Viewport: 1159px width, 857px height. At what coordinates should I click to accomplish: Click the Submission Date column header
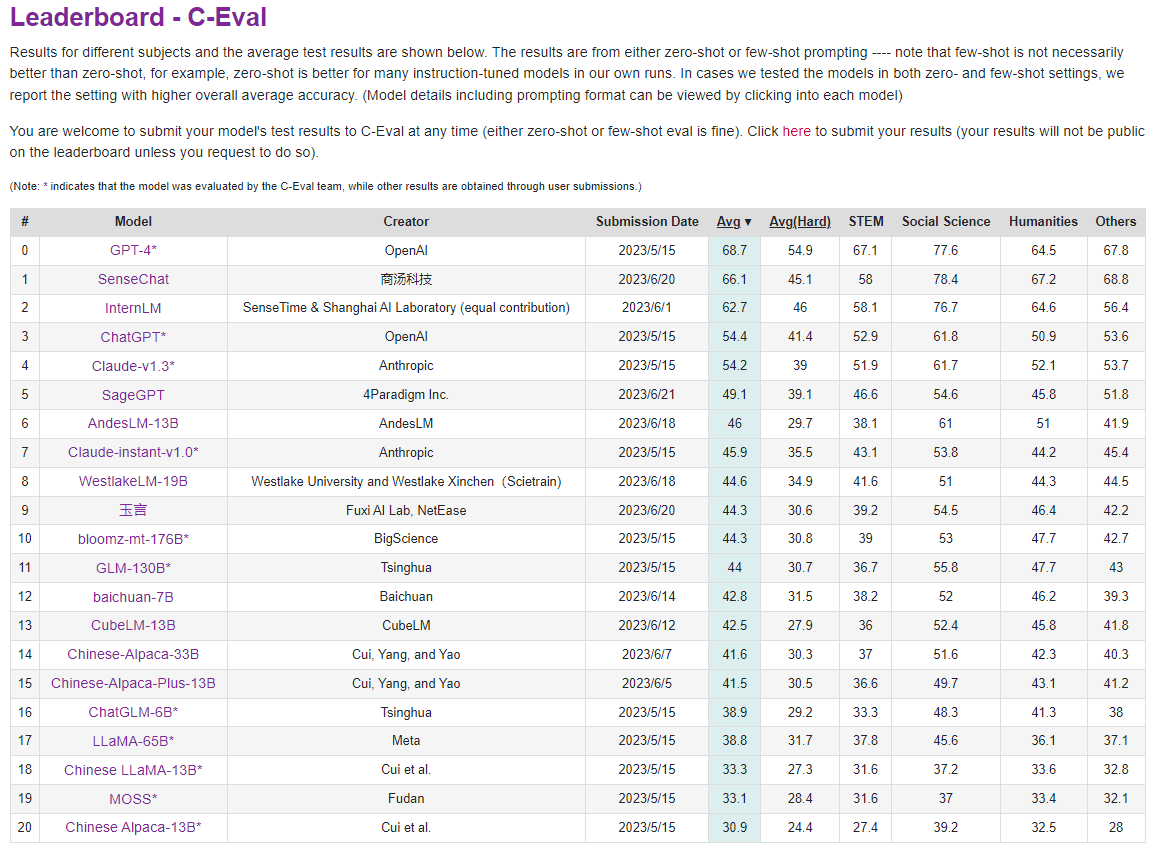[647, 222]
